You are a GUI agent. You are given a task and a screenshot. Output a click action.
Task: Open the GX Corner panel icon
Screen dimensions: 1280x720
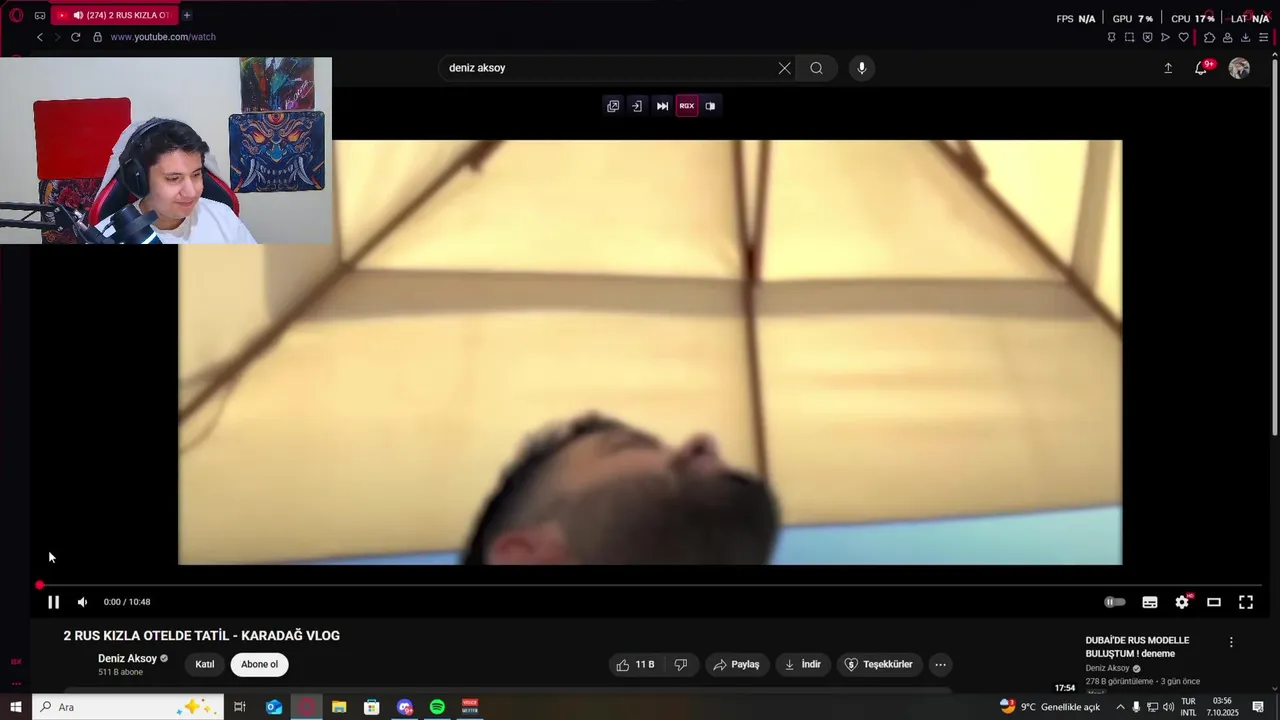pos(40,15)
